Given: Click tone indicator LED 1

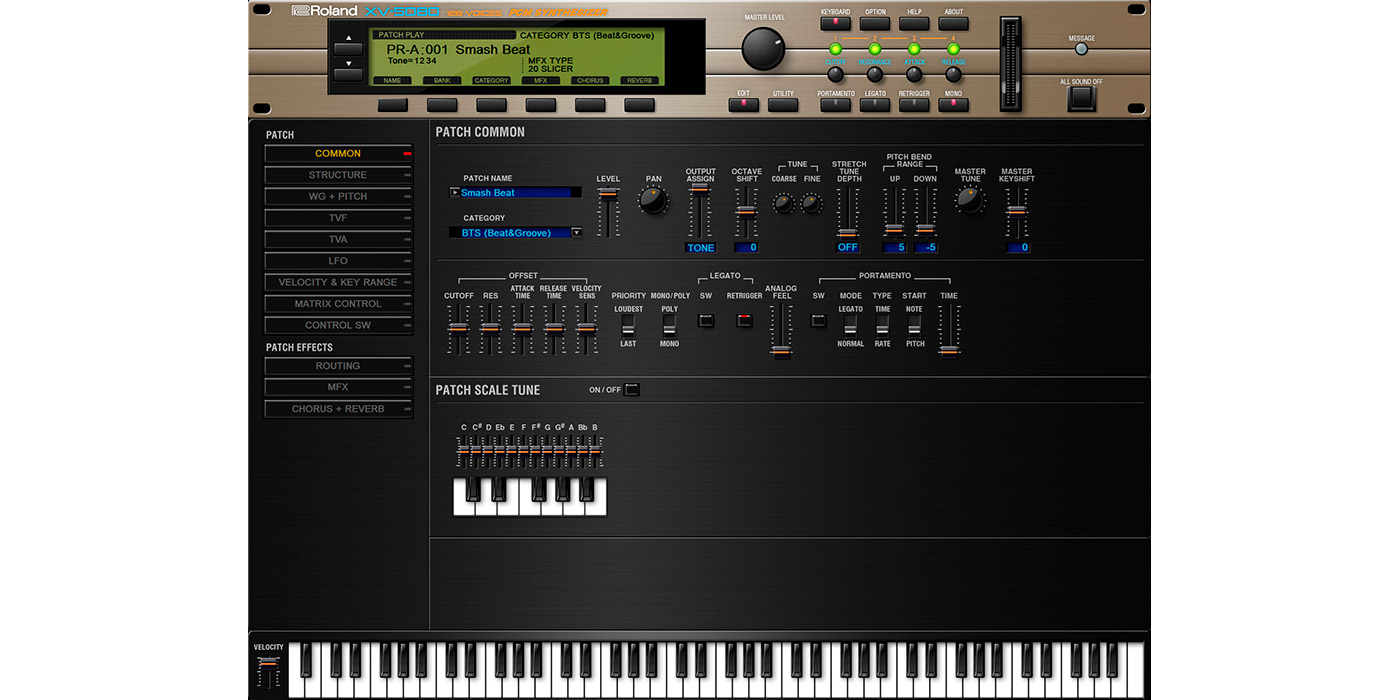Looking at the screenshot, I should pyautogui.click(x=835, y=48).
